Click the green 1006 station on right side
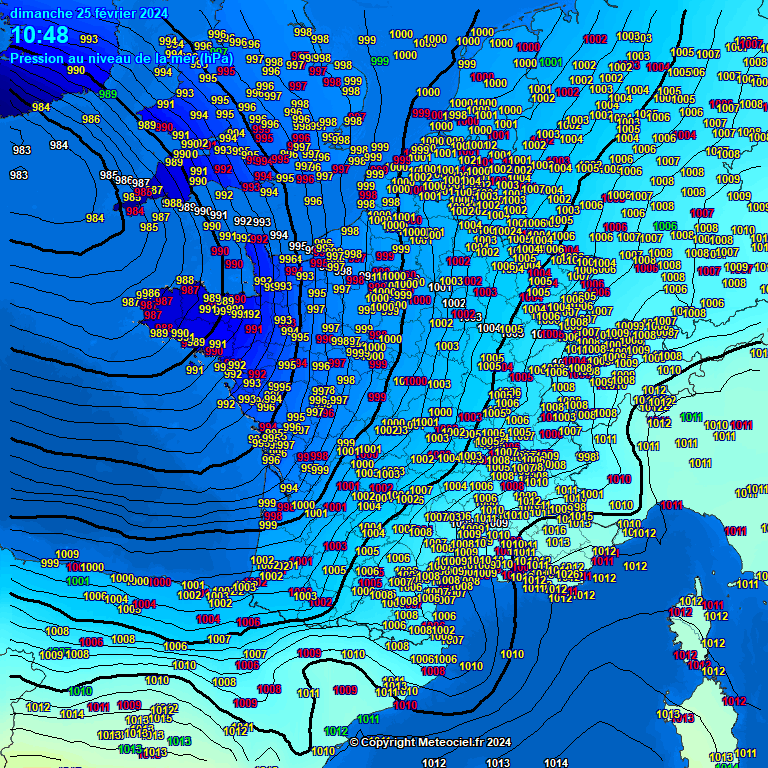768x768 pixels. tap(665, 226)
